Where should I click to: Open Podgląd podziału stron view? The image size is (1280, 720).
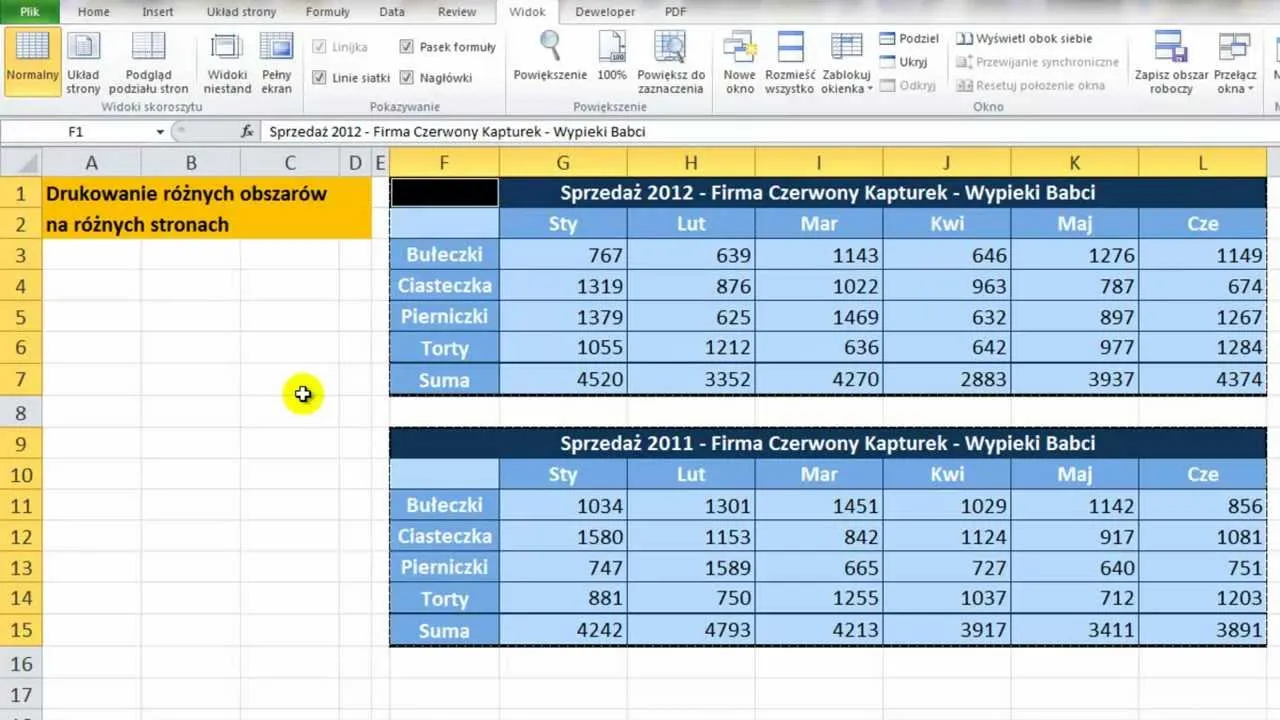point(148,61)
